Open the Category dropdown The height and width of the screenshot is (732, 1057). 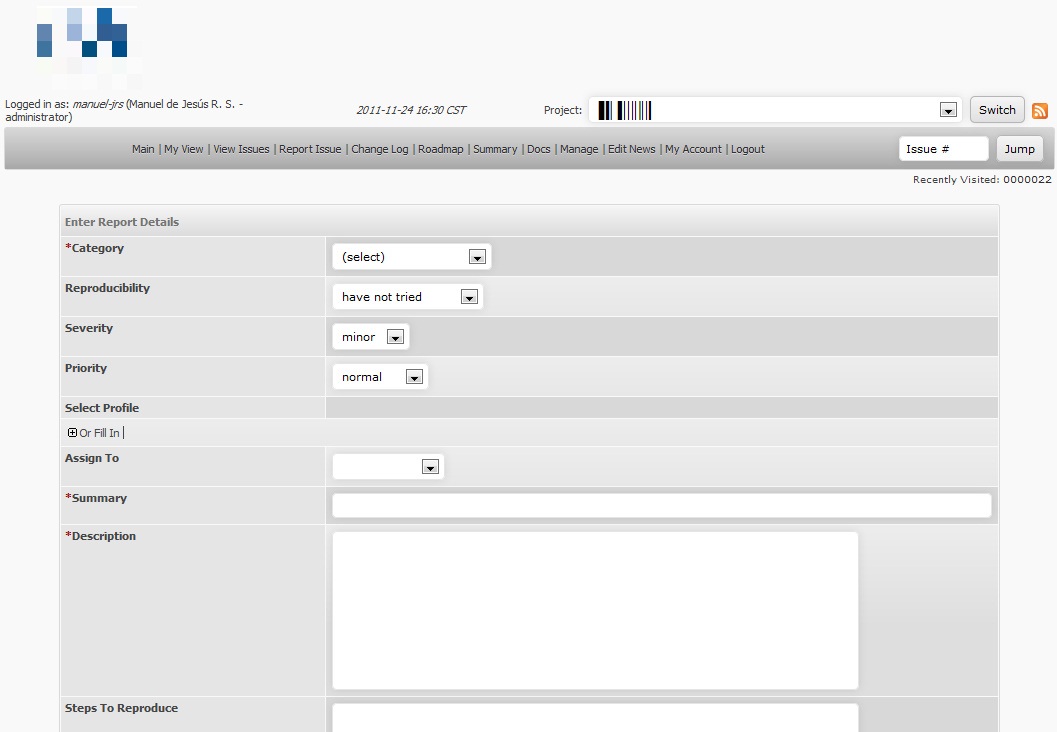pyautogui.click(x=411, y=257)
